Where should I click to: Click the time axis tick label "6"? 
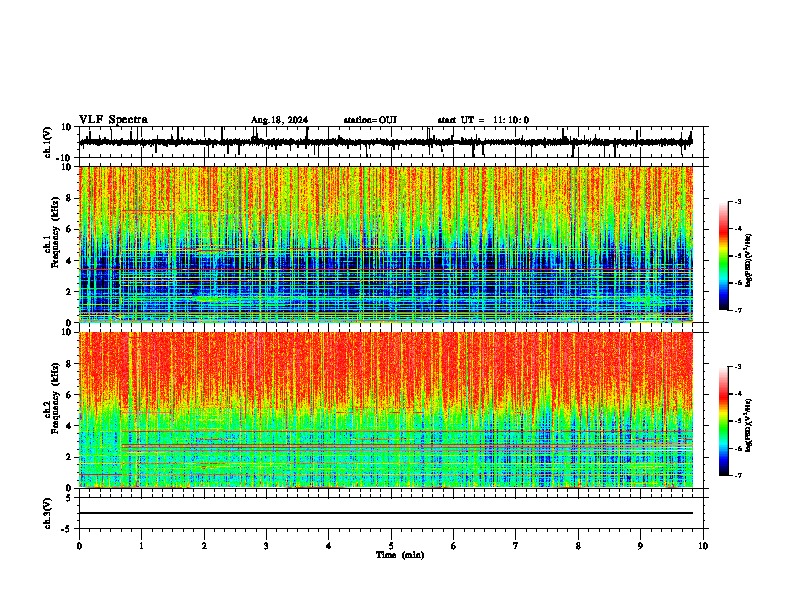(454, 546)
